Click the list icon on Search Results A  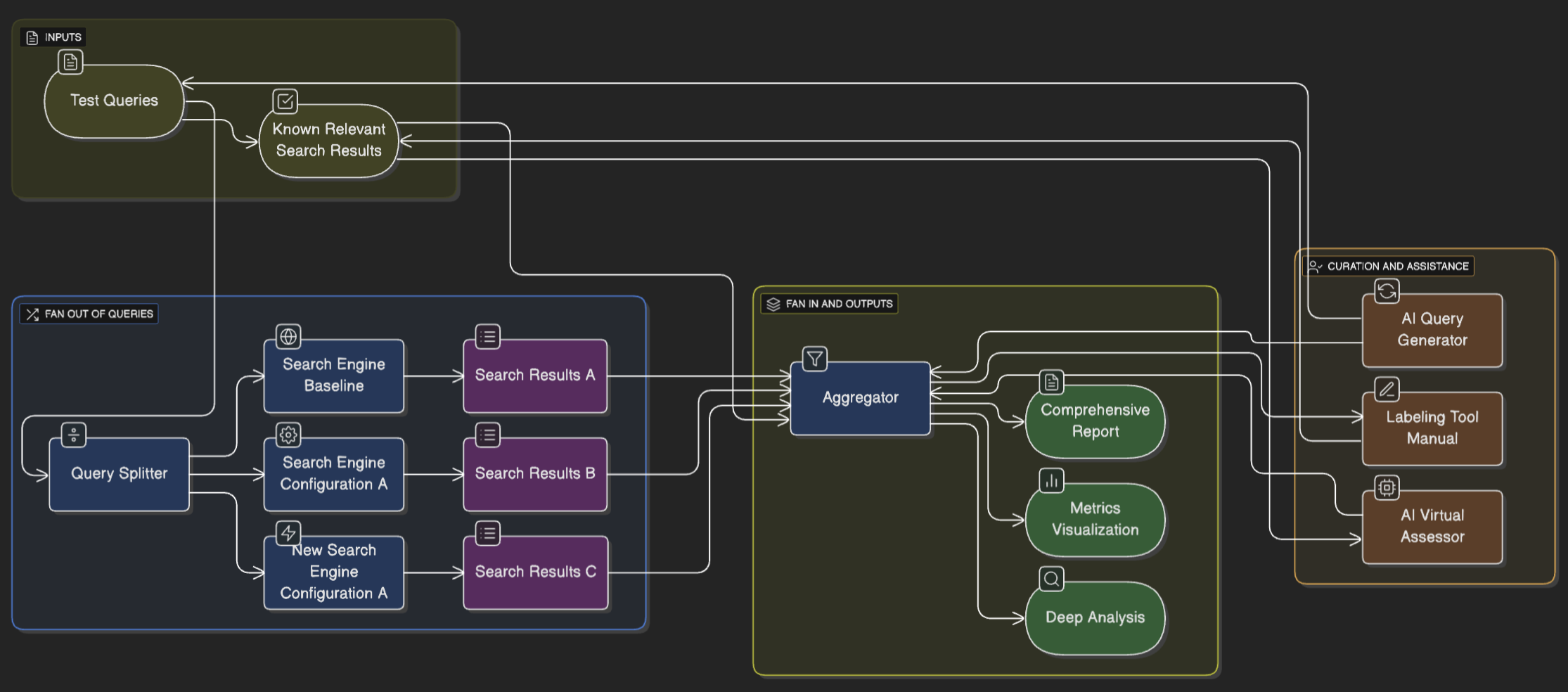tap(488, 337)
